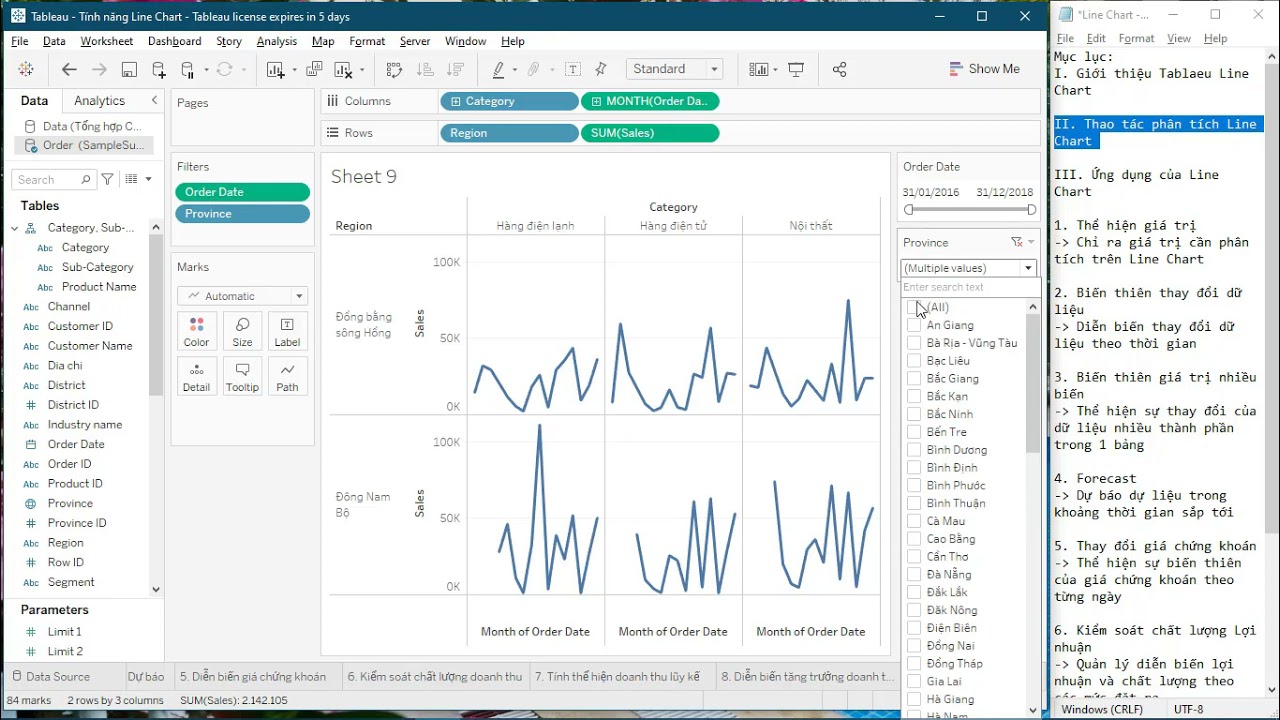
Task: Click the Order Date range end handle
Action: (1031, 209)
